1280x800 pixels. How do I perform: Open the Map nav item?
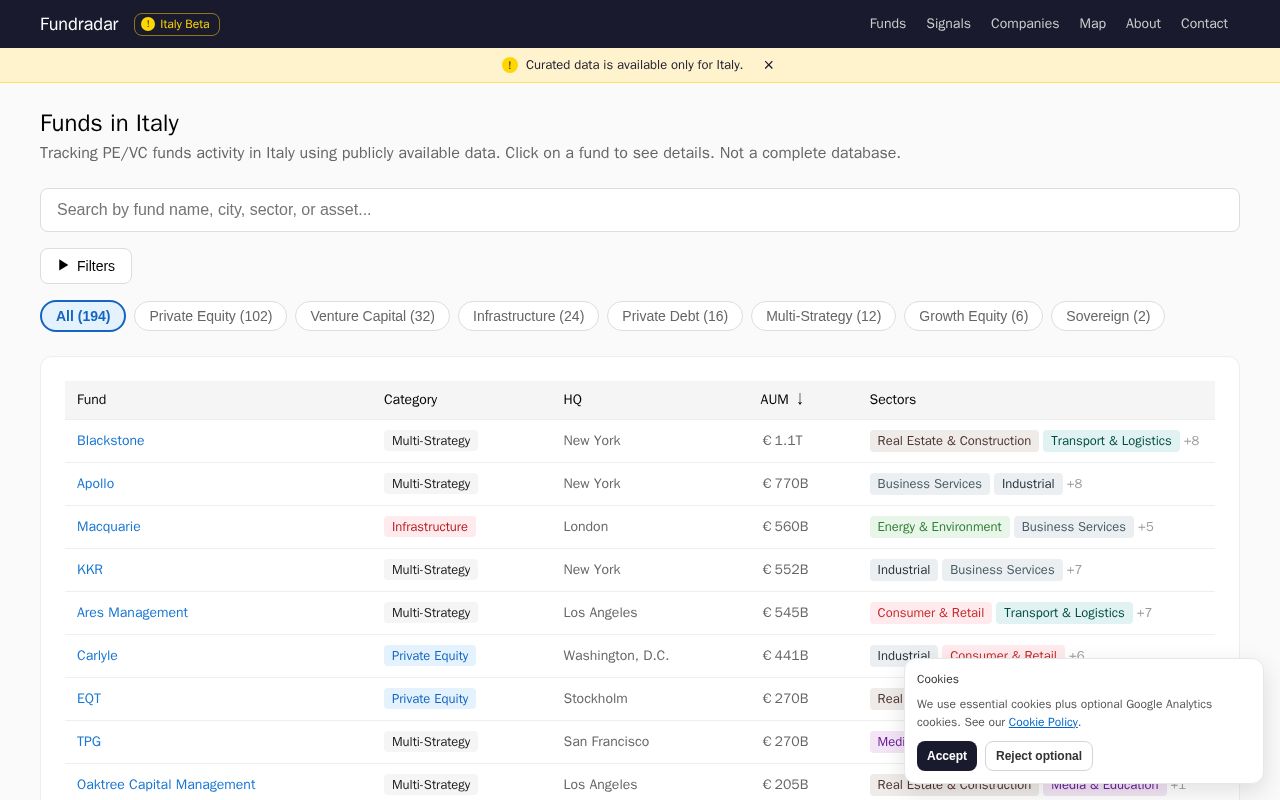tap(1092, 24)
